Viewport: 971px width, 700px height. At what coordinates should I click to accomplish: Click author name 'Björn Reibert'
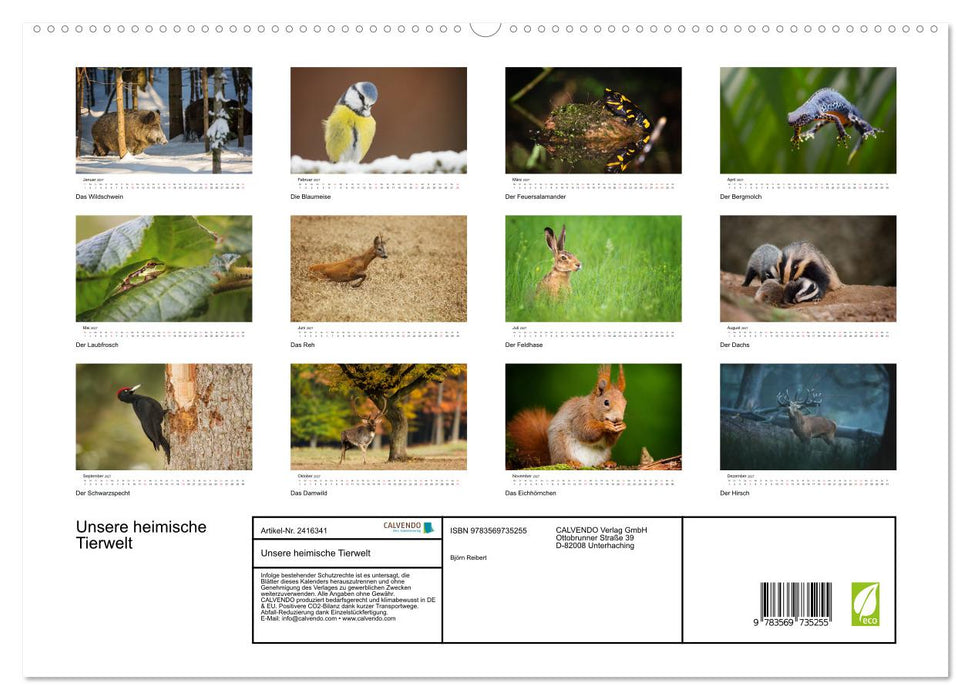(x=468, y=558)
